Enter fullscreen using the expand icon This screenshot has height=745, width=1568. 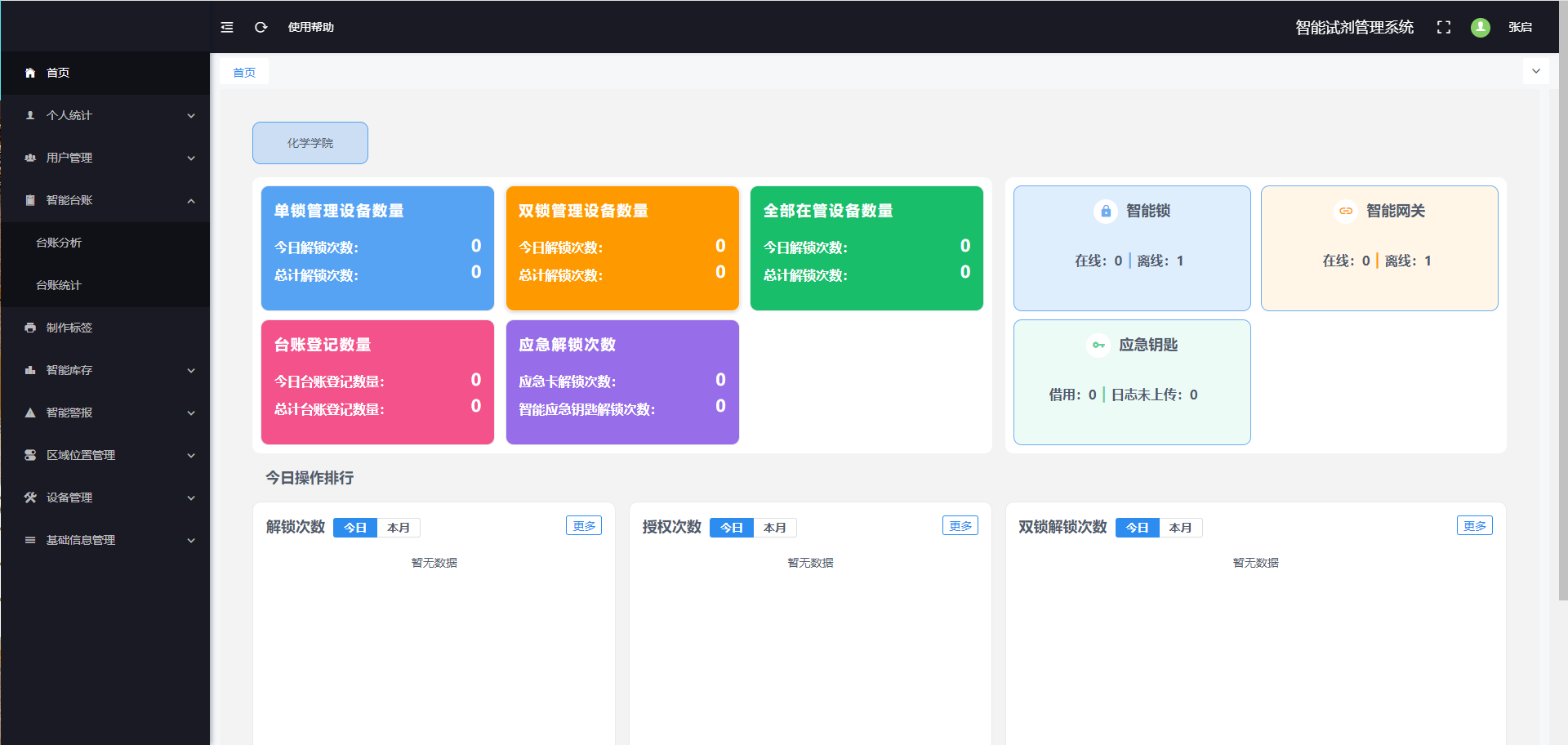[x=1443, y=27]
